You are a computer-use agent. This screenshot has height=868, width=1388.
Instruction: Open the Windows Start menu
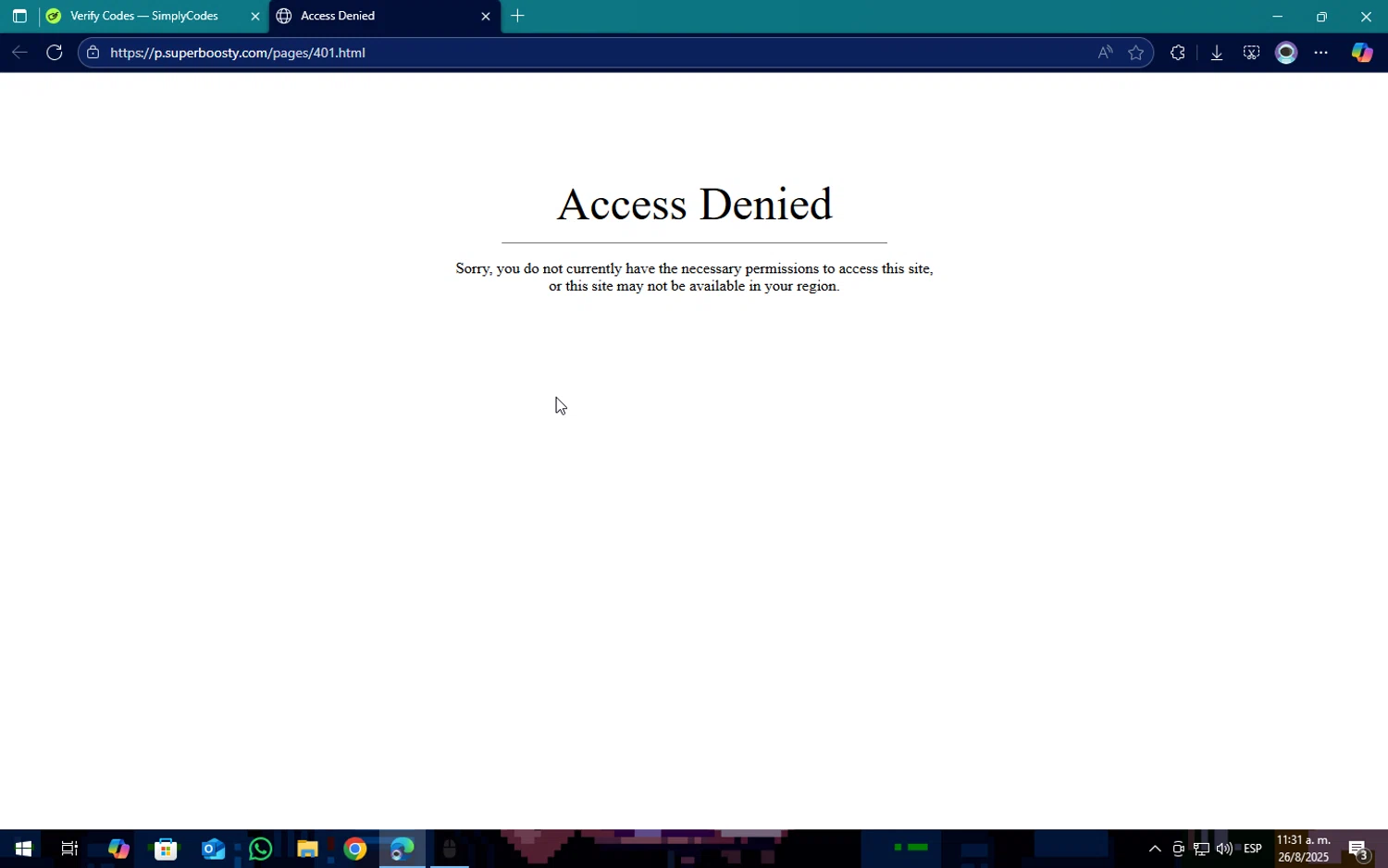23,849
